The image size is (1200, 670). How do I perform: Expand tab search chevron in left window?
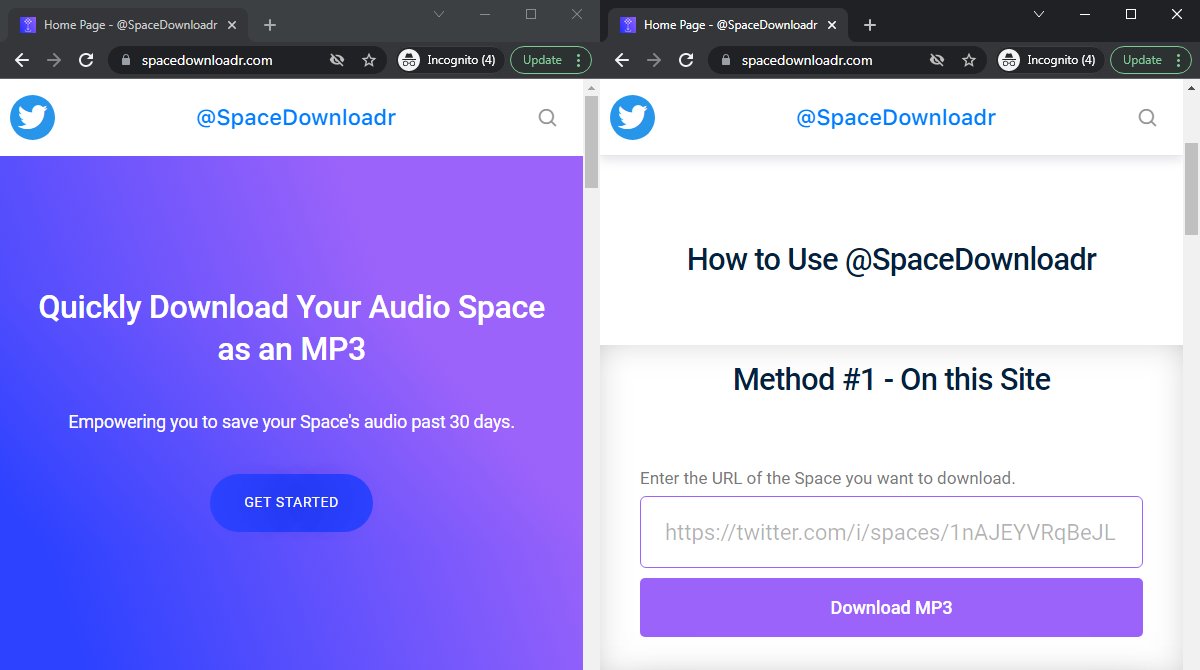439,14
